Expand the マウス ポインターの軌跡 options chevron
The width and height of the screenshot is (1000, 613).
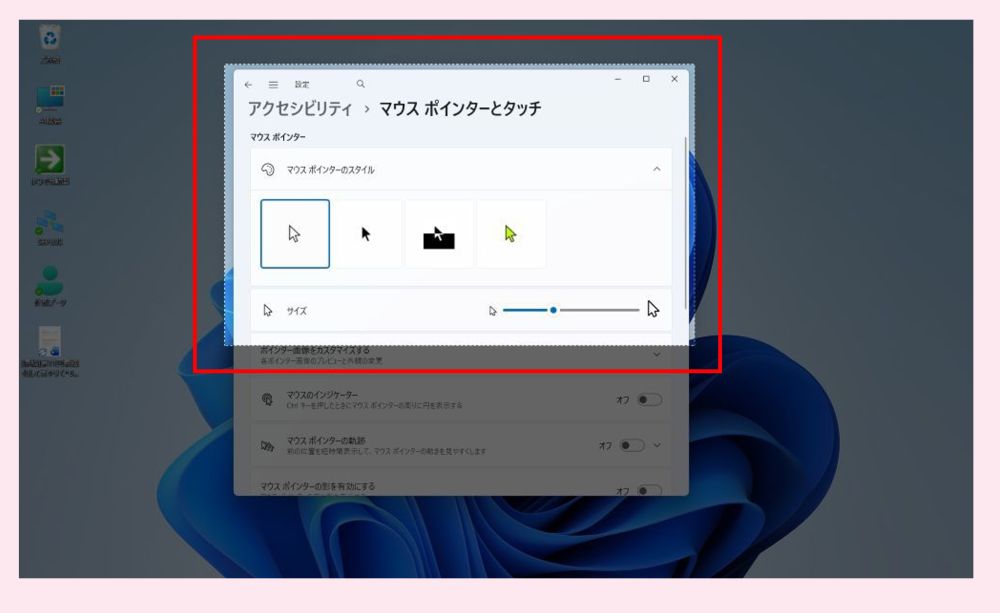658,446
